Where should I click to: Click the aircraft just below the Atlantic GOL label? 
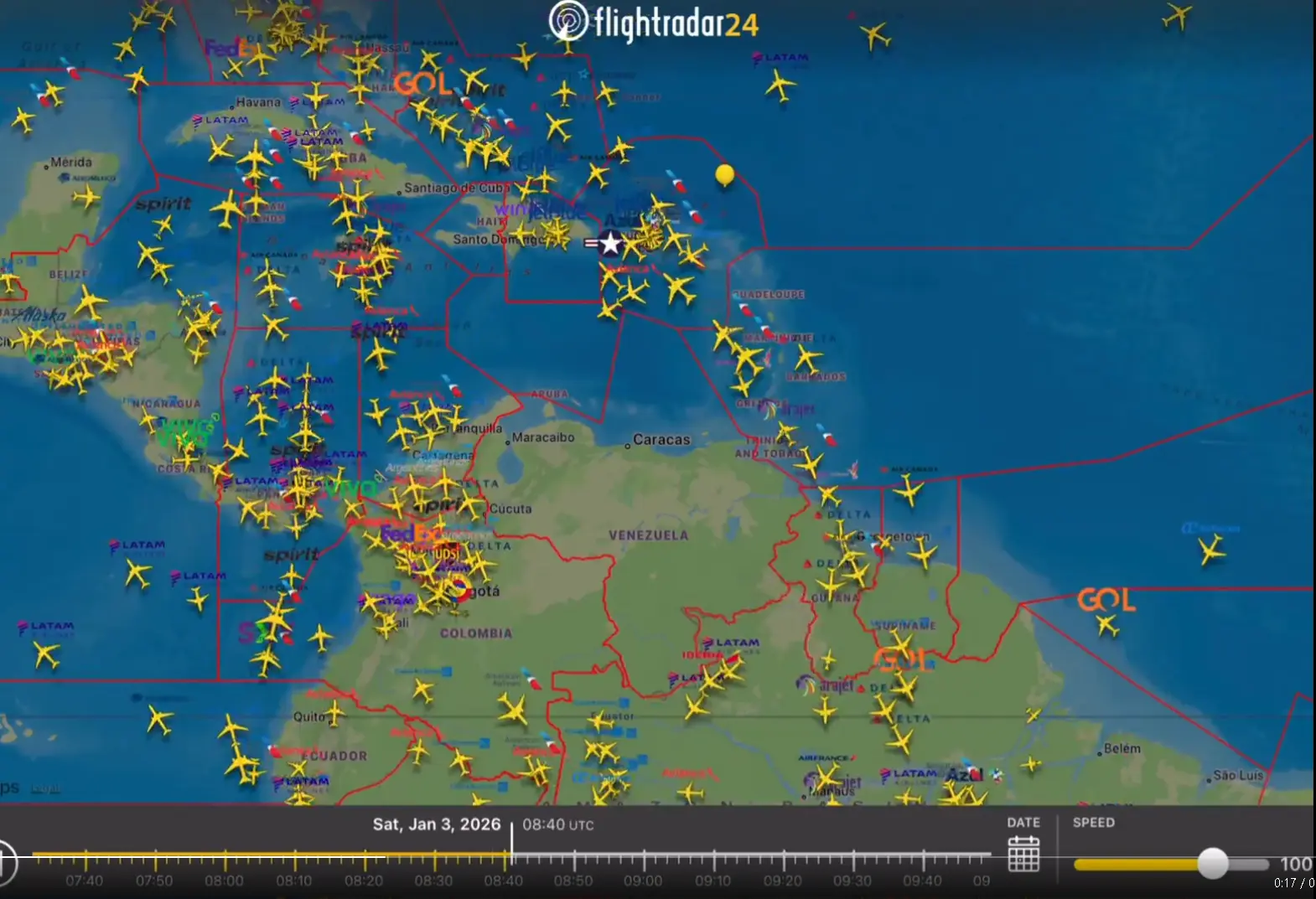click(x=1107, y=625)
